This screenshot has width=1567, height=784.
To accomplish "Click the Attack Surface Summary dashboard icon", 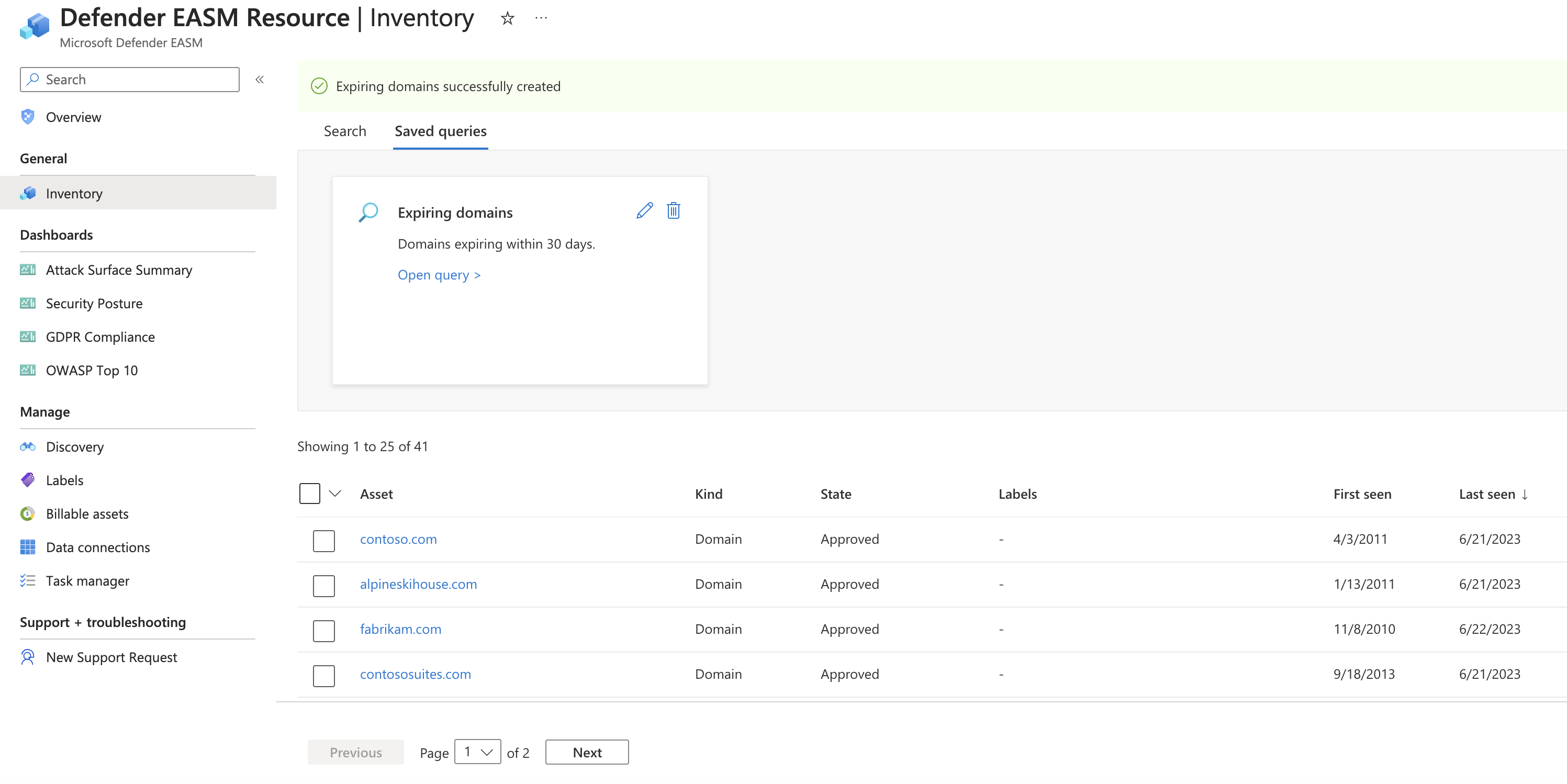I will click(x=27, y=269).
